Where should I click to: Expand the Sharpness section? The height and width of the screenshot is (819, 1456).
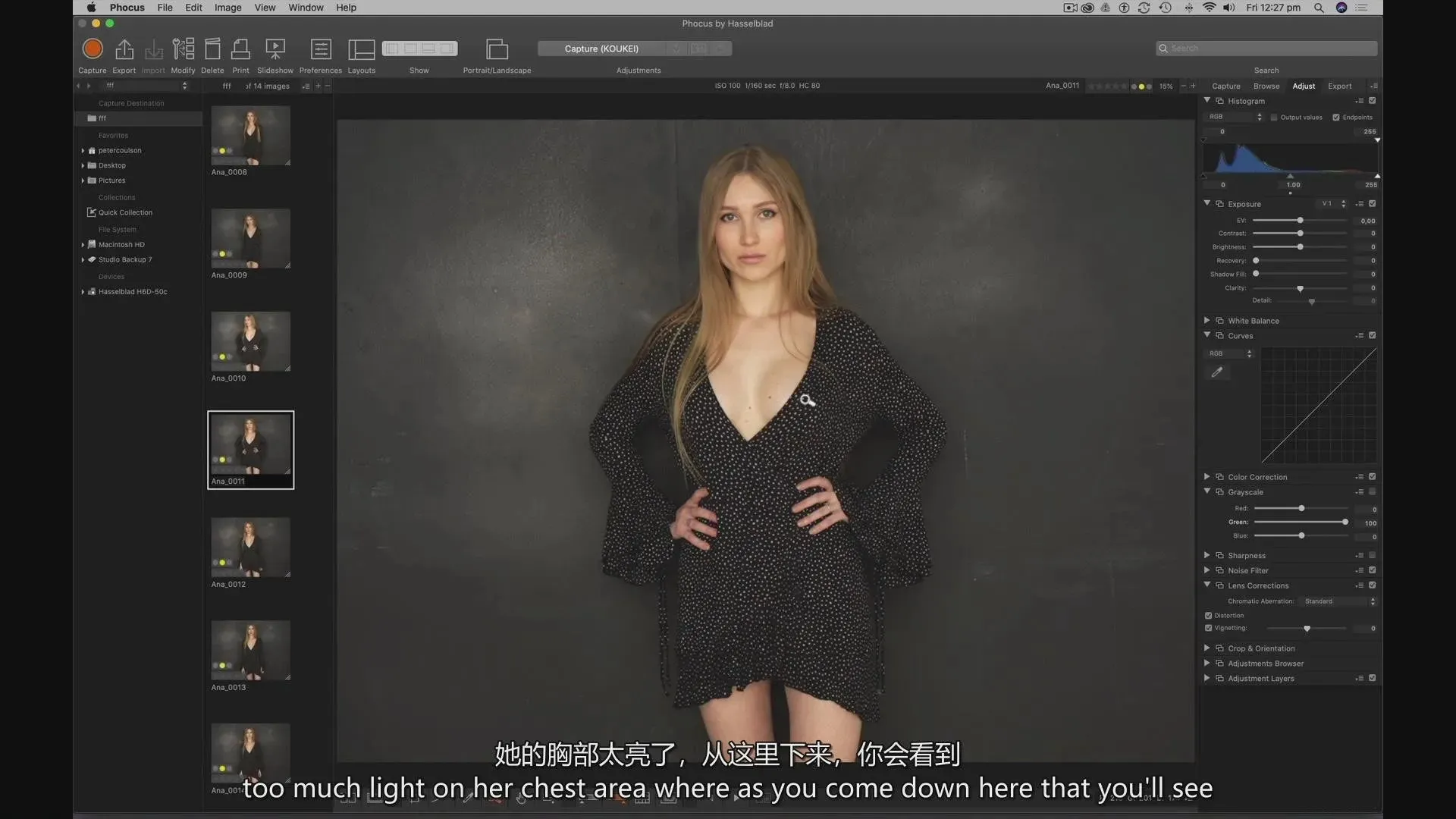(1207, 556)
